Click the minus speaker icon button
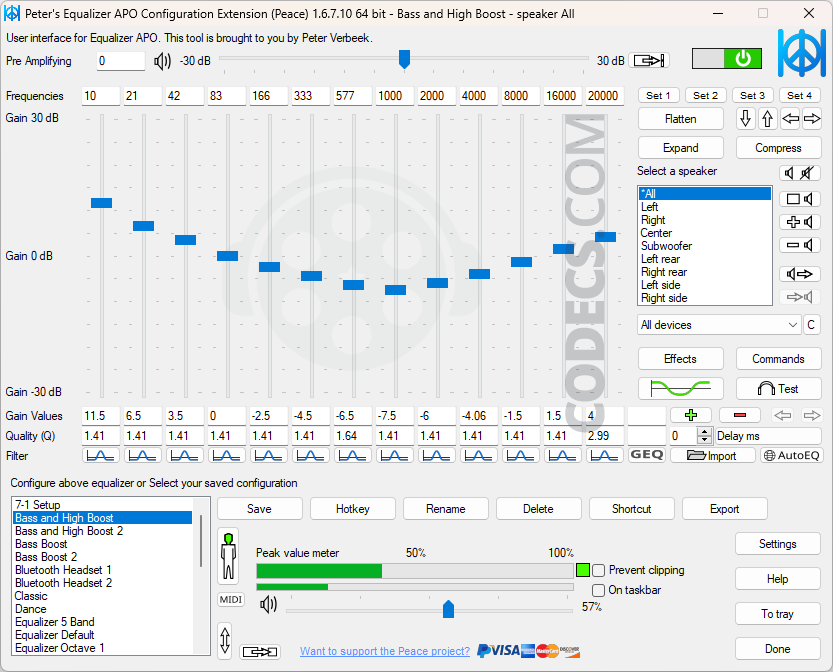This screenshot has width=833, height=672. point(800,245)
